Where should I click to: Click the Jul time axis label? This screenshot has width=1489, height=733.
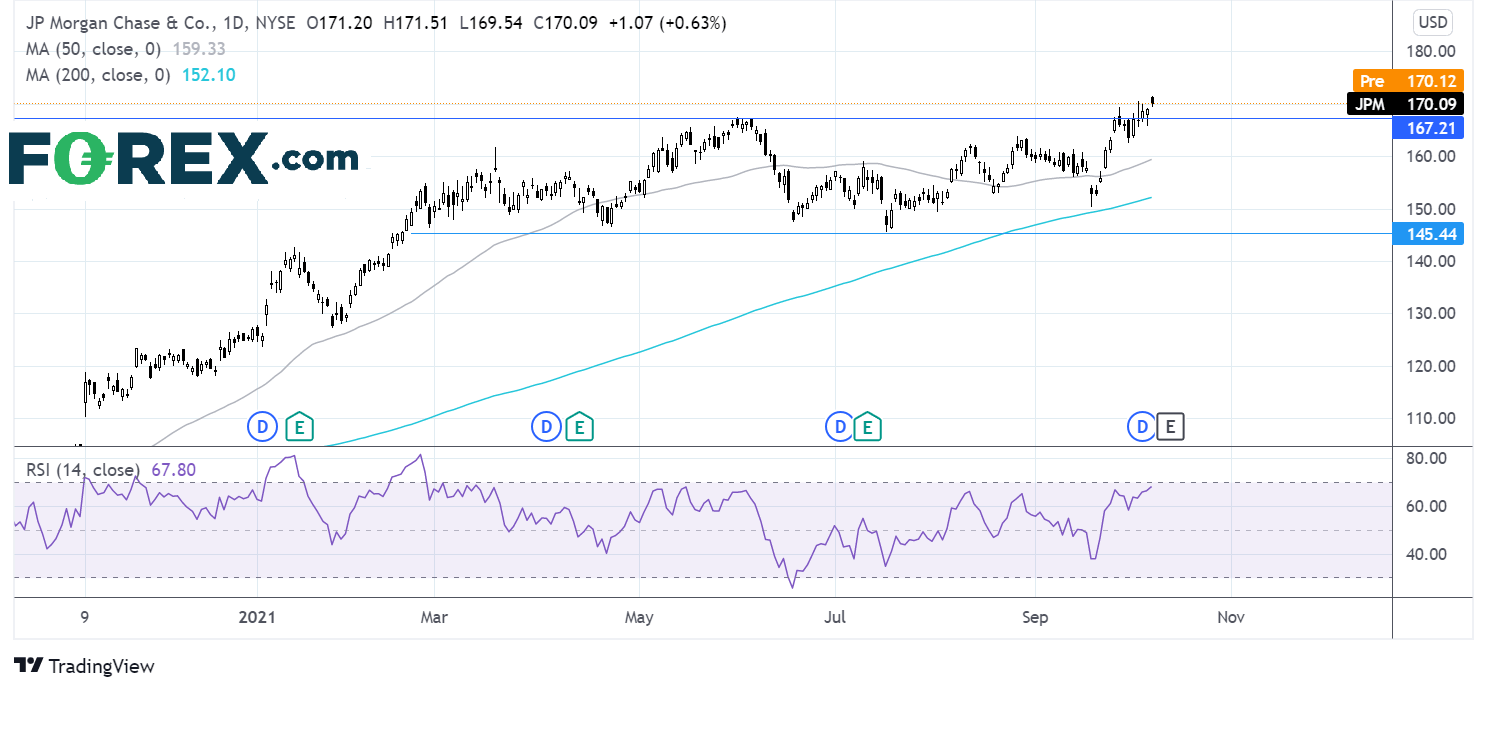tap(835, 618)
